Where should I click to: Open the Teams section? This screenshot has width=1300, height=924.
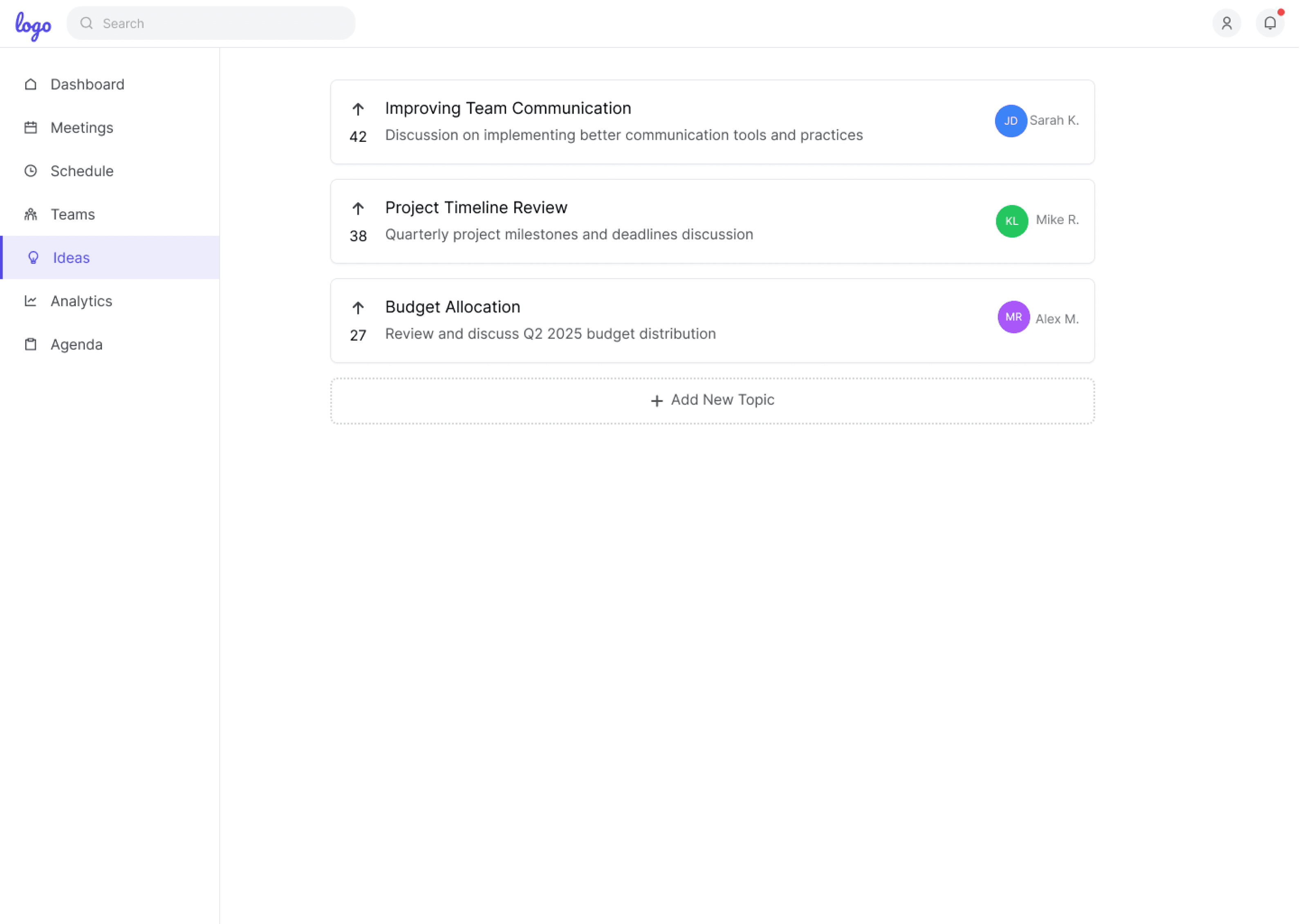pyautogui.click(x=73, y=215)
